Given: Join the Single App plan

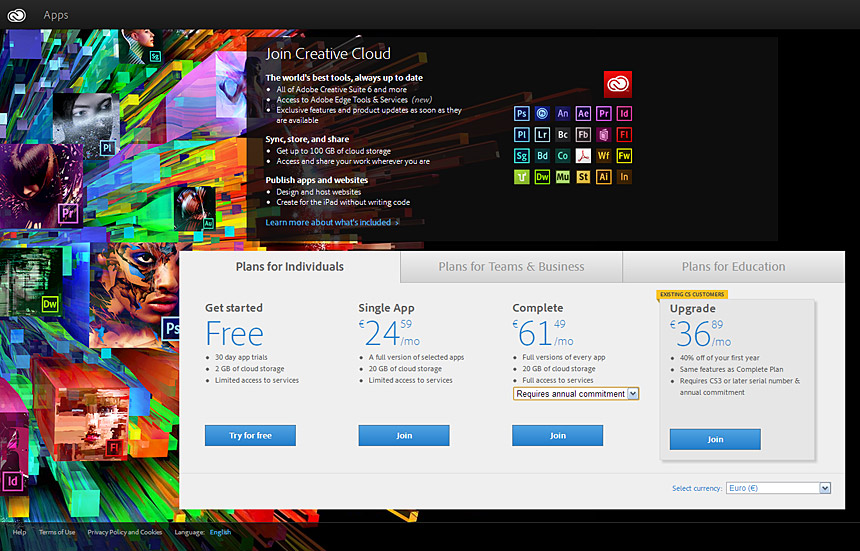Looking at the screenshot, I should coord(403,435).
